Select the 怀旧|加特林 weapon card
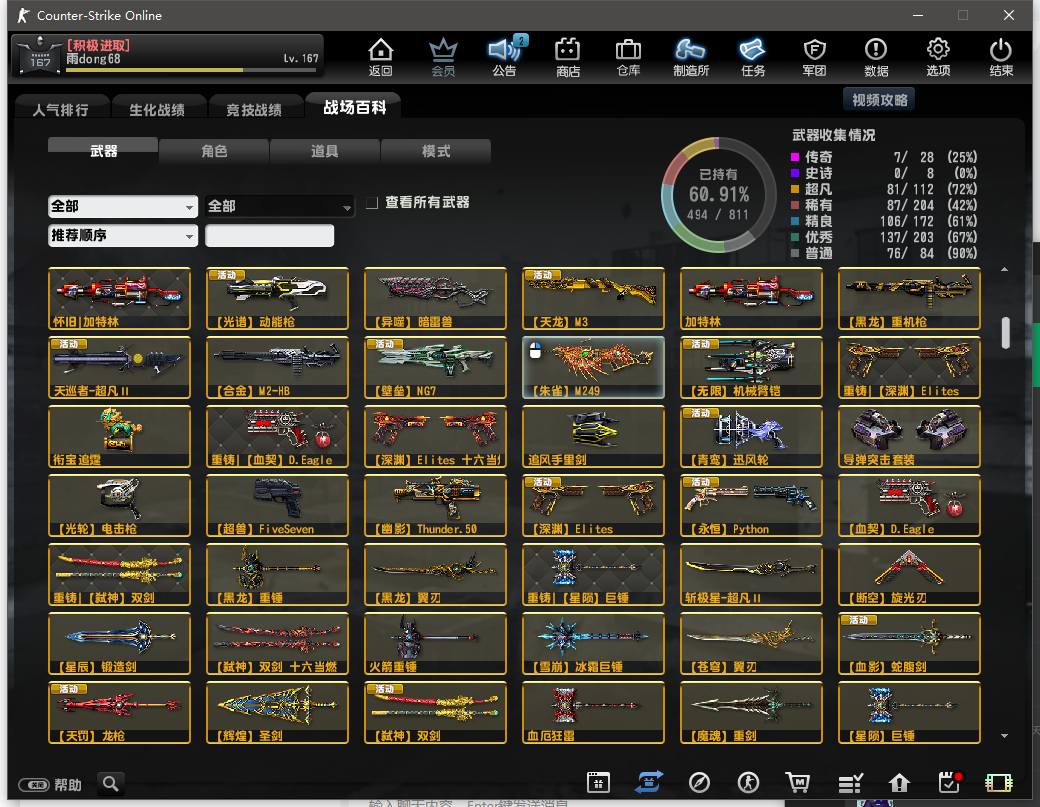The width and height of the screenshot is (1040, 807). pyautogui.click(x=119, y=298)
